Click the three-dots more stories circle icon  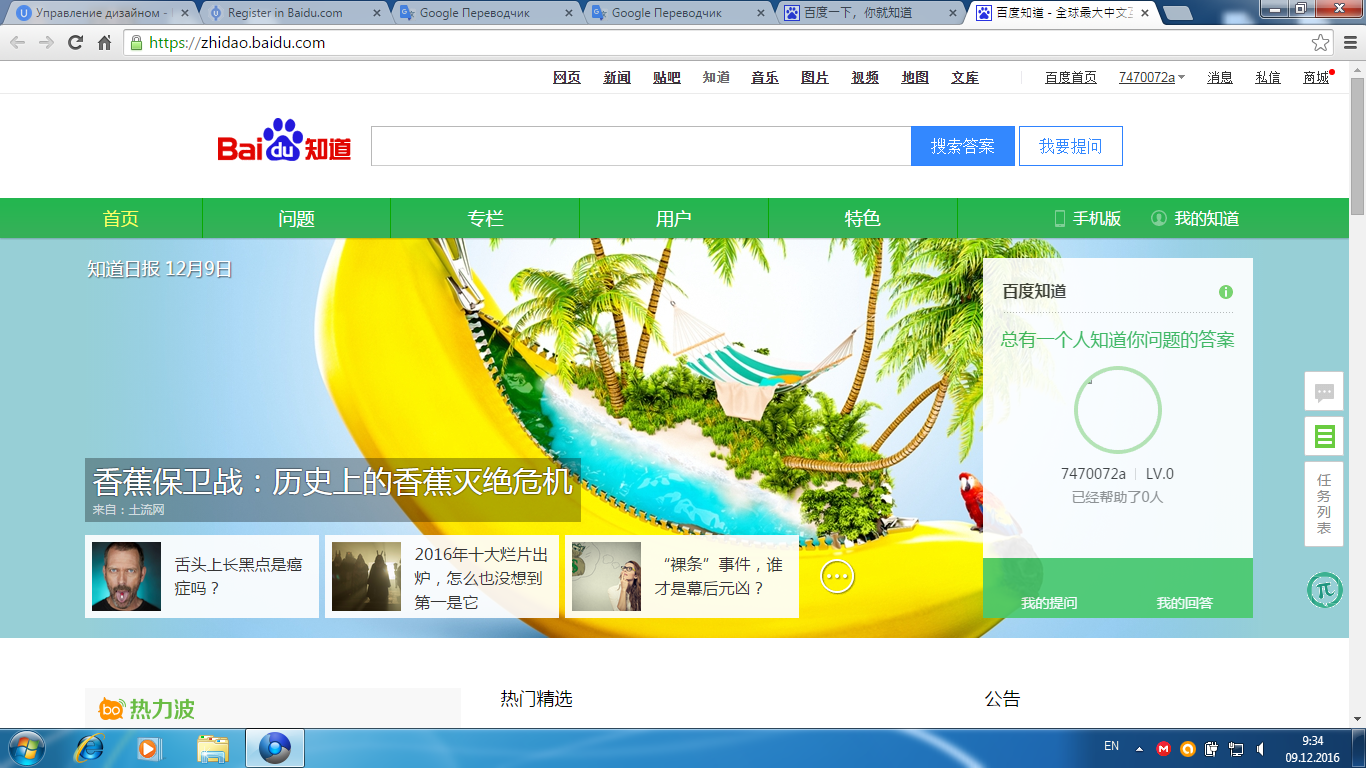837,576
